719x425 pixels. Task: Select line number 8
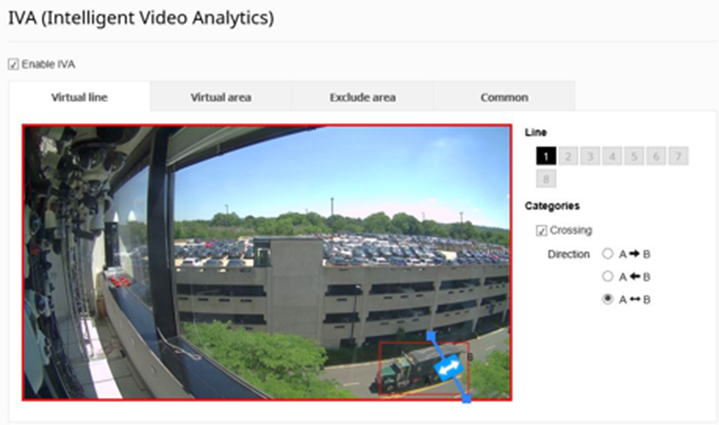coord(545,179)
